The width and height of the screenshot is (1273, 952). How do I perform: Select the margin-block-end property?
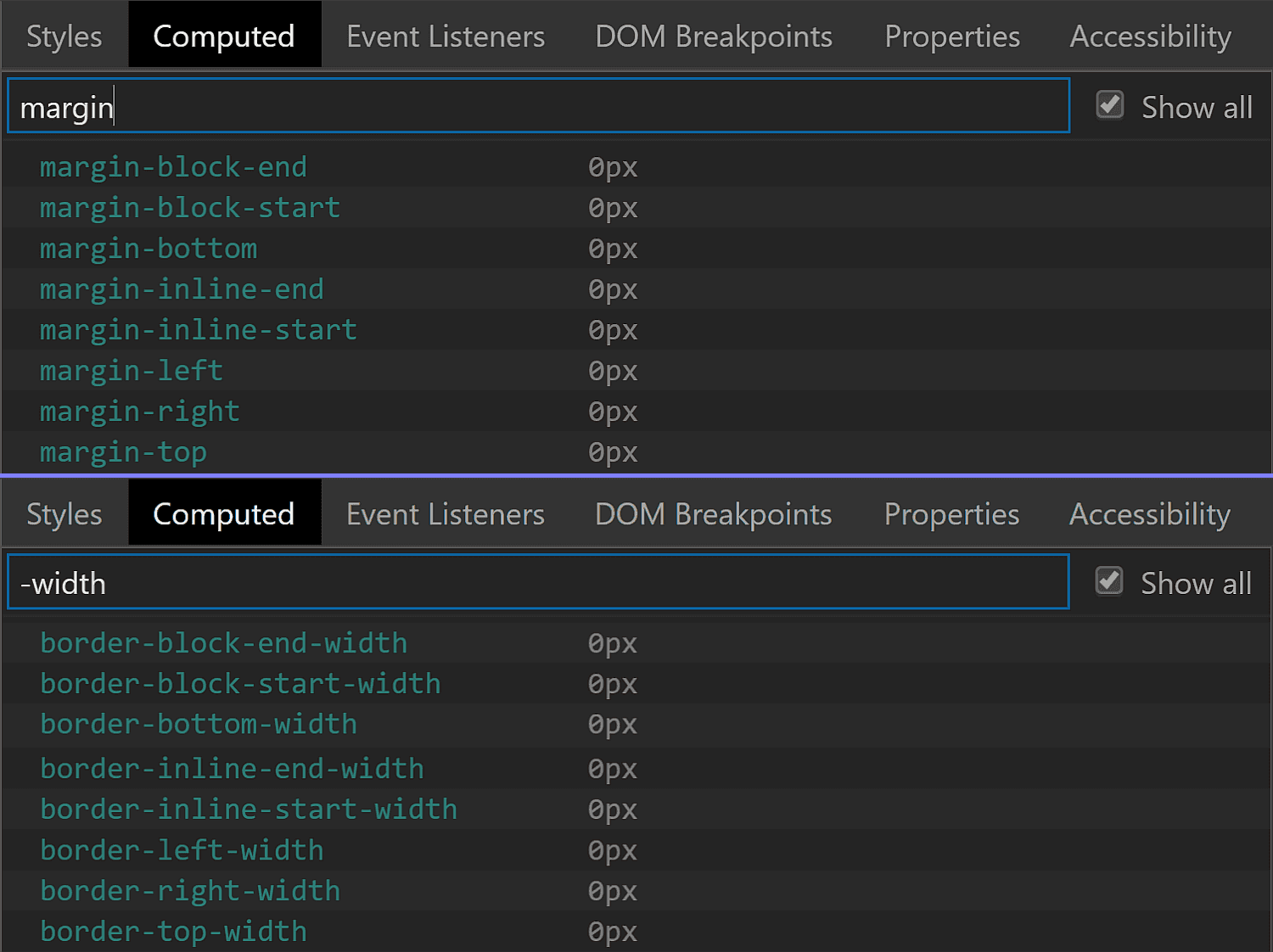(173, 167)
